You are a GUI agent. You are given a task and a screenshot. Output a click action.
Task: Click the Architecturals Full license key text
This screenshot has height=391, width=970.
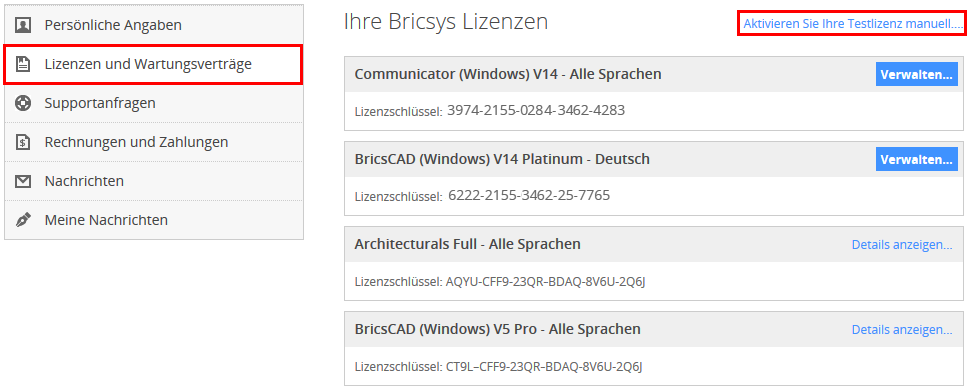[546, 281]
